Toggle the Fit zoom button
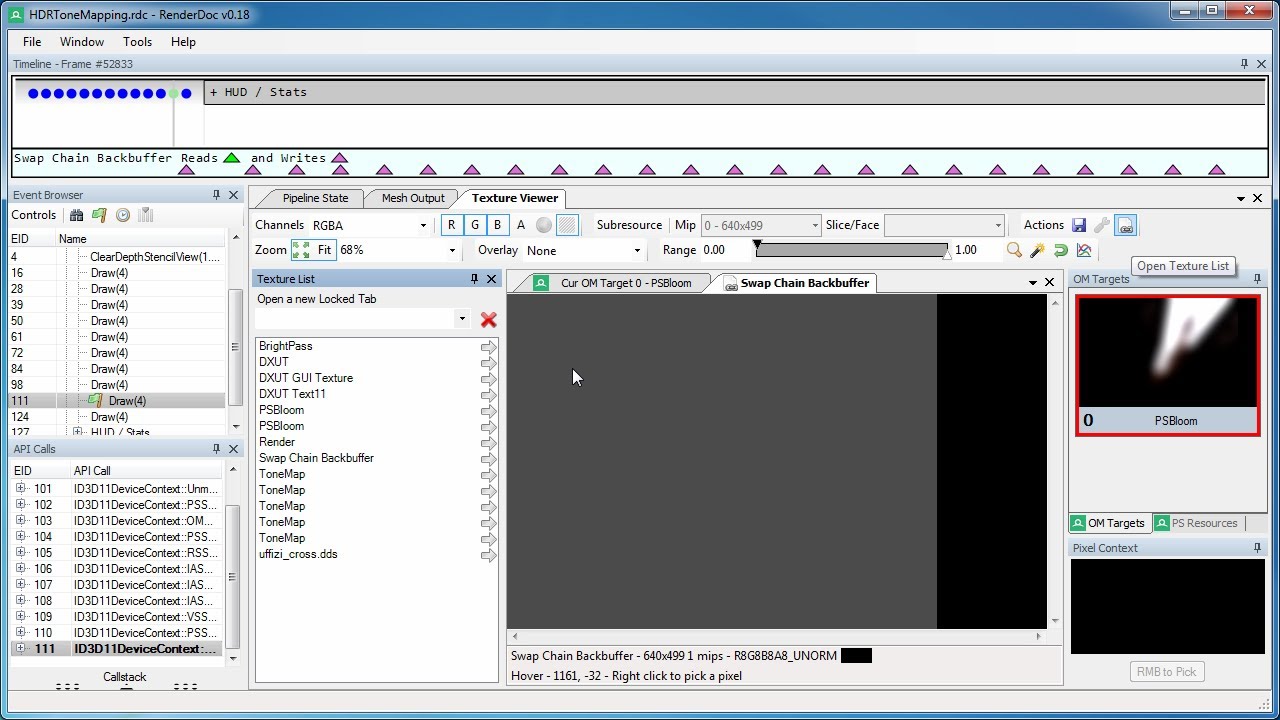The height and width of the screenshot is (720, 1280). [314, 250]
